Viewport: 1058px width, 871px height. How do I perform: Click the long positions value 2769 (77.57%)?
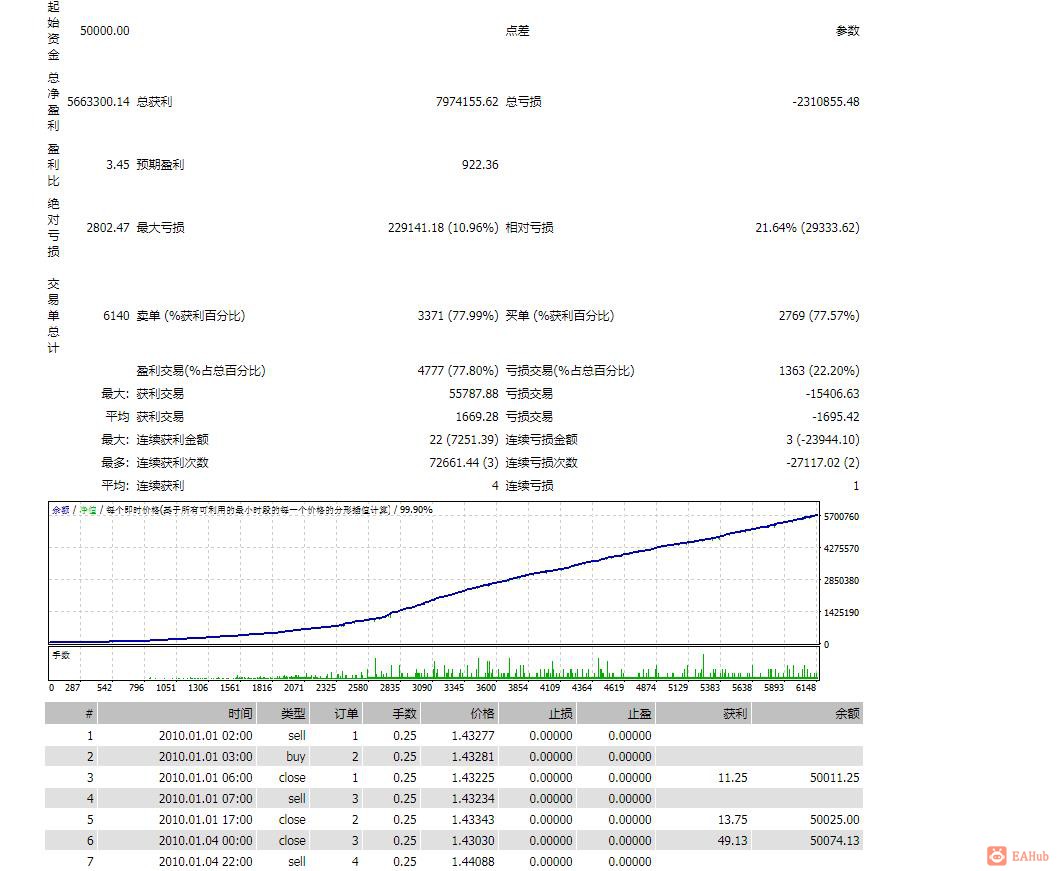pos(819,316)
